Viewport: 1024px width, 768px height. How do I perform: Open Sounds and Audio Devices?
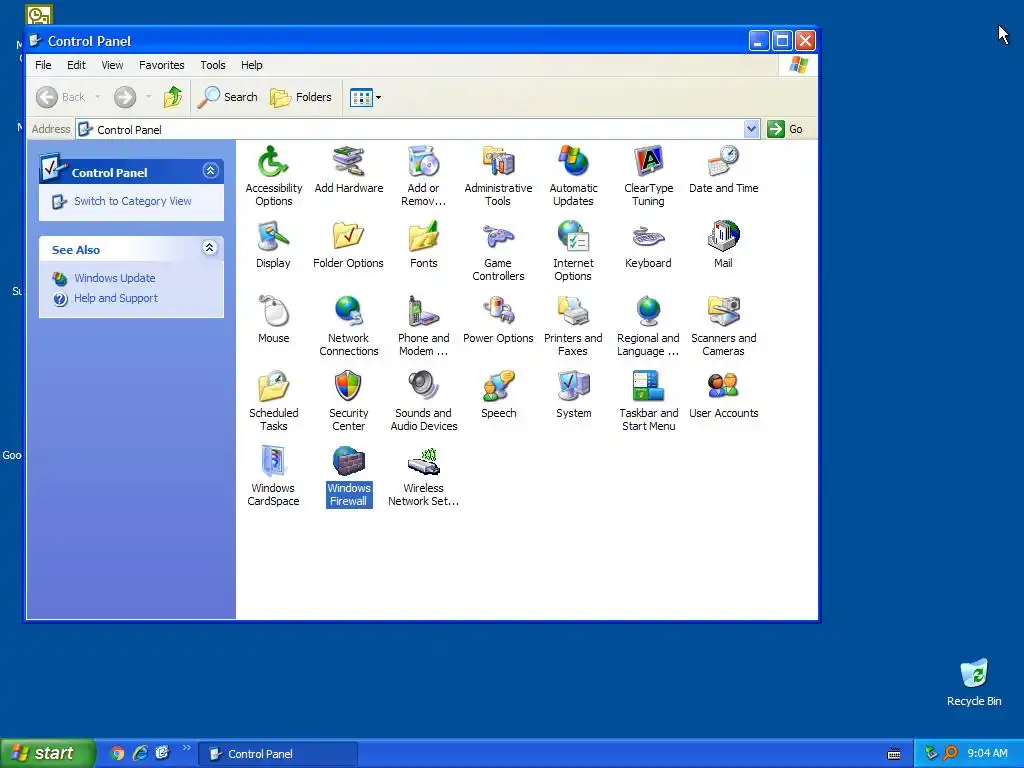(423, 387)
